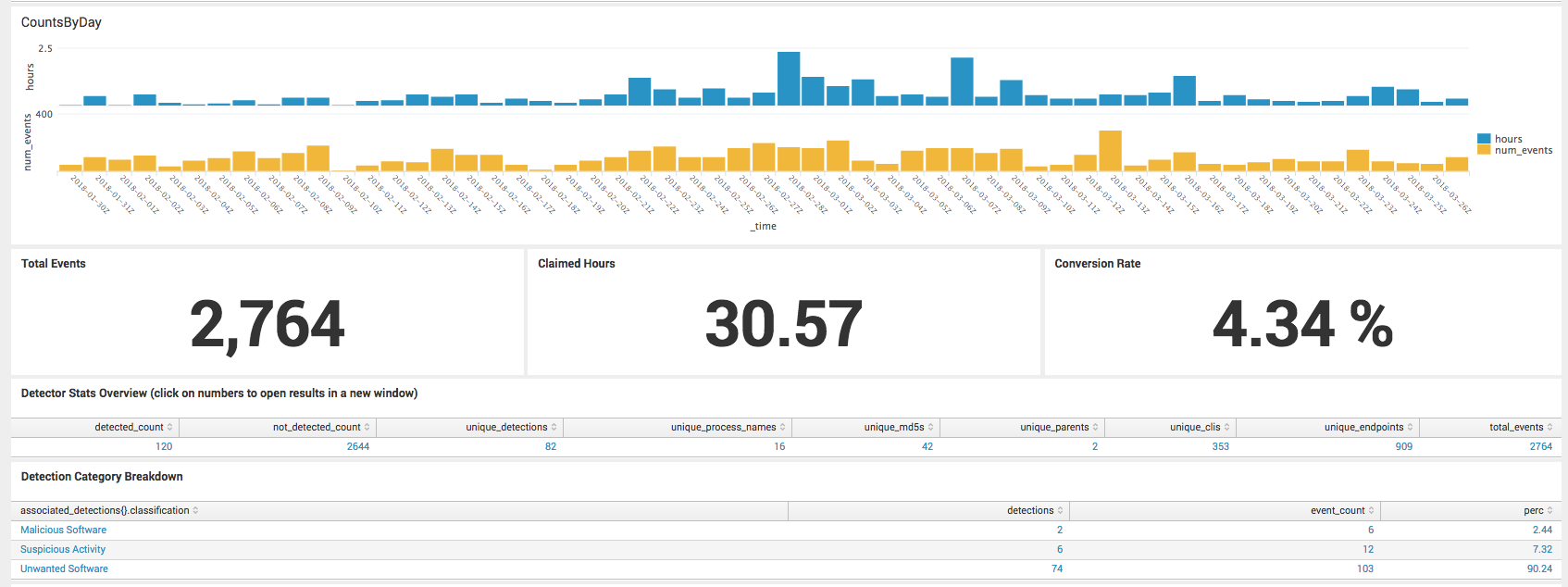Click sort arrows on unique_clis header

[x=1227, y=427]
